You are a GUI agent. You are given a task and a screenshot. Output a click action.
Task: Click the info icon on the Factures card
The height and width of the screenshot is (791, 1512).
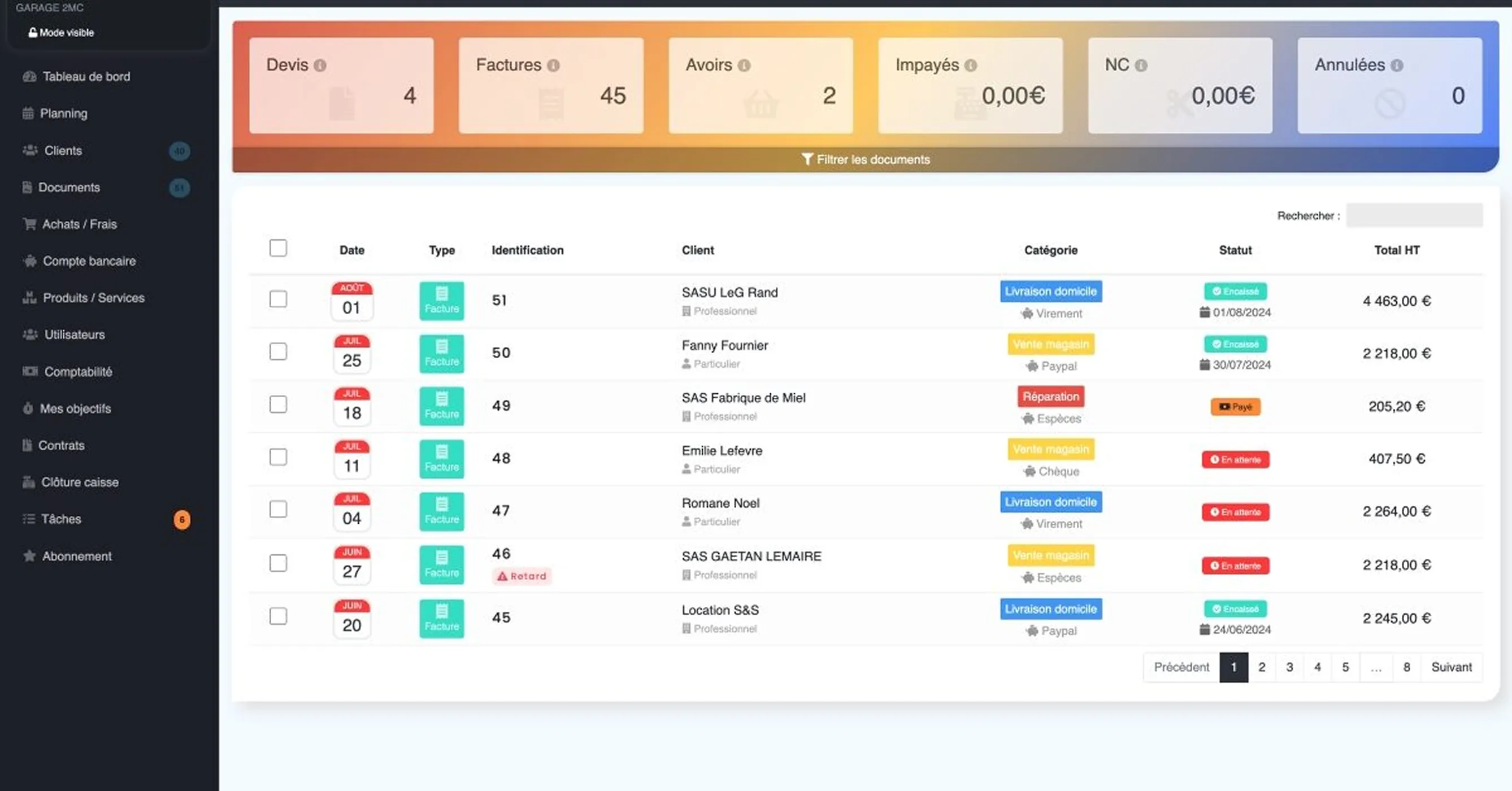(x=555, y=65)
